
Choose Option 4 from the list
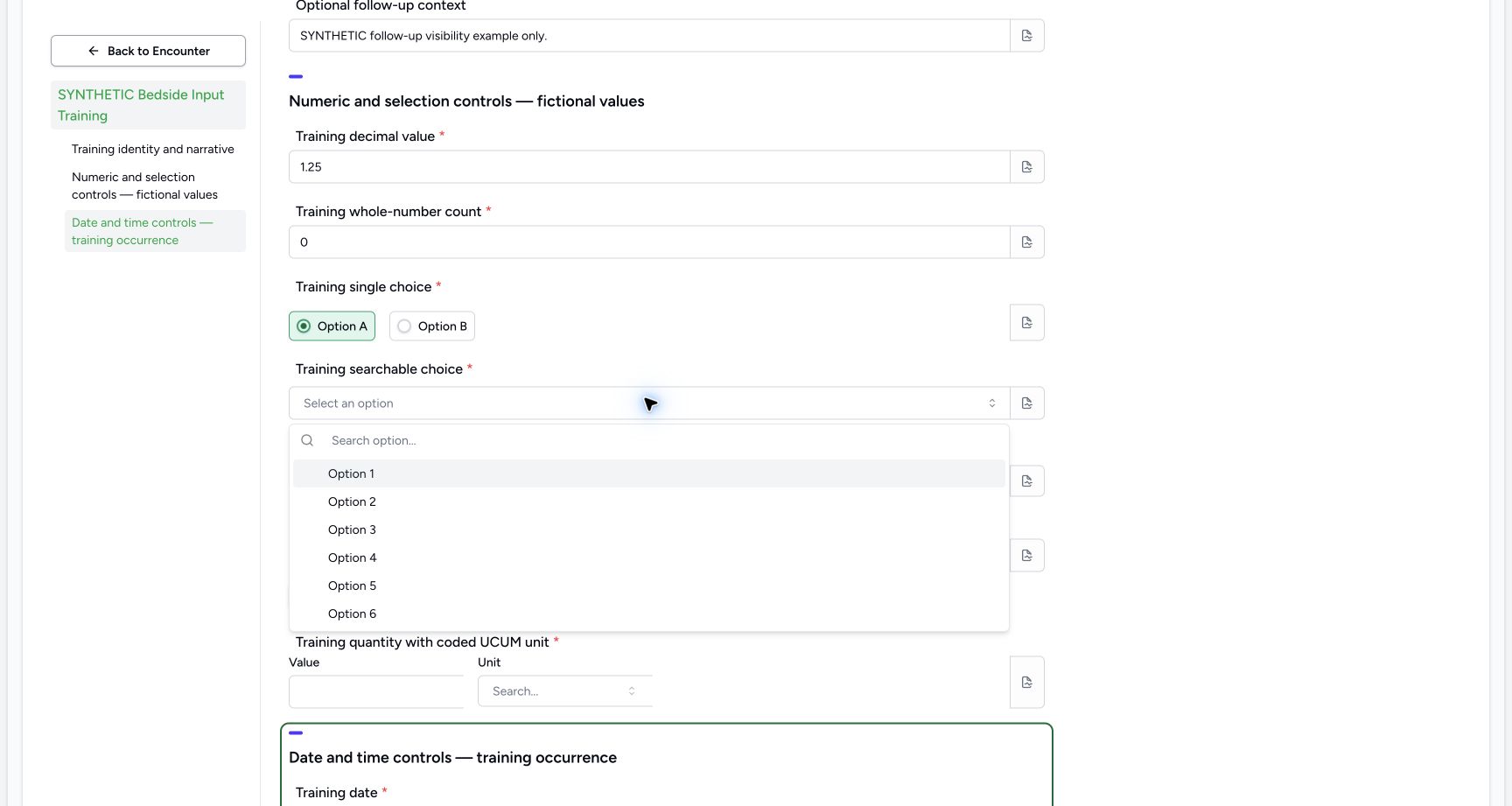pos(649,557)
